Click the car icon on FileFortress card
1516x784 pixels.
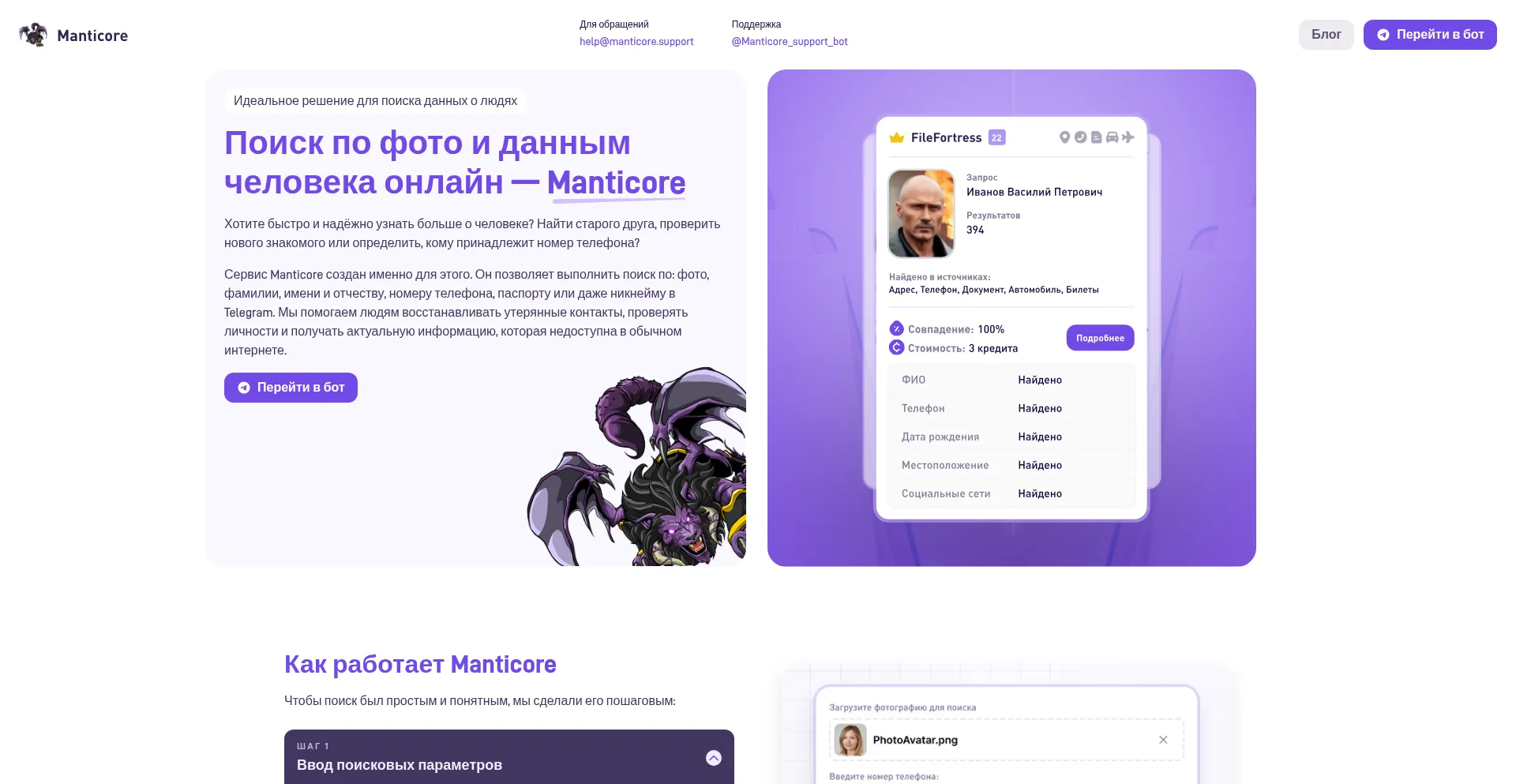[1112, 137]
